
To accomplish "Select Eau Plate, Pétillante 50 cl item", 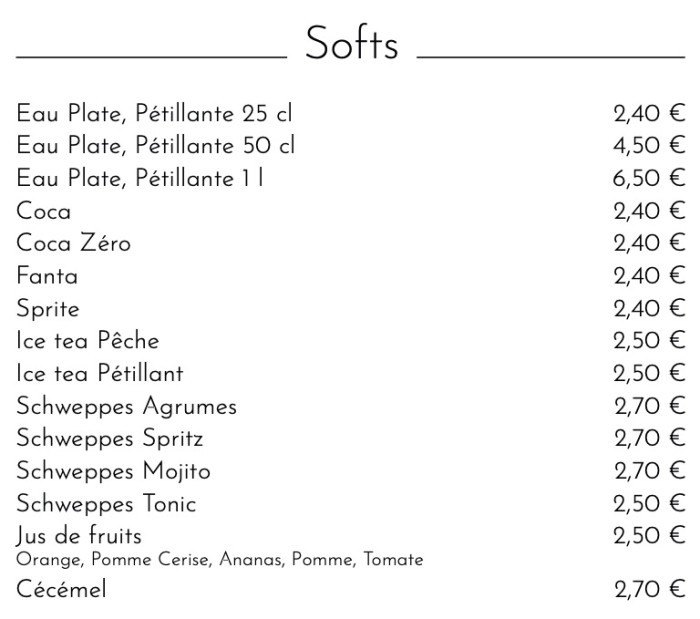I will 155,146.
